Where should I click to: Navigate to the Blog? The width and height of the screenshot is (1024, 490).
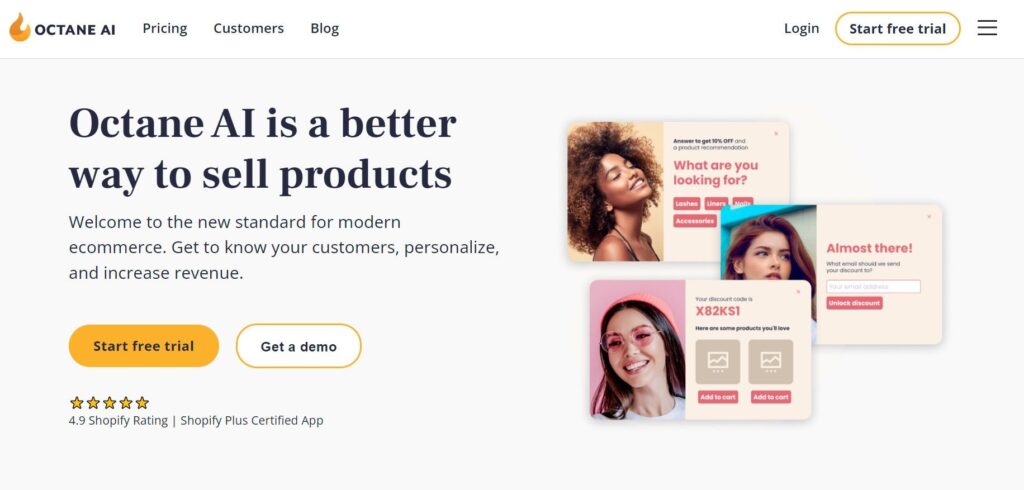(324, 28)
